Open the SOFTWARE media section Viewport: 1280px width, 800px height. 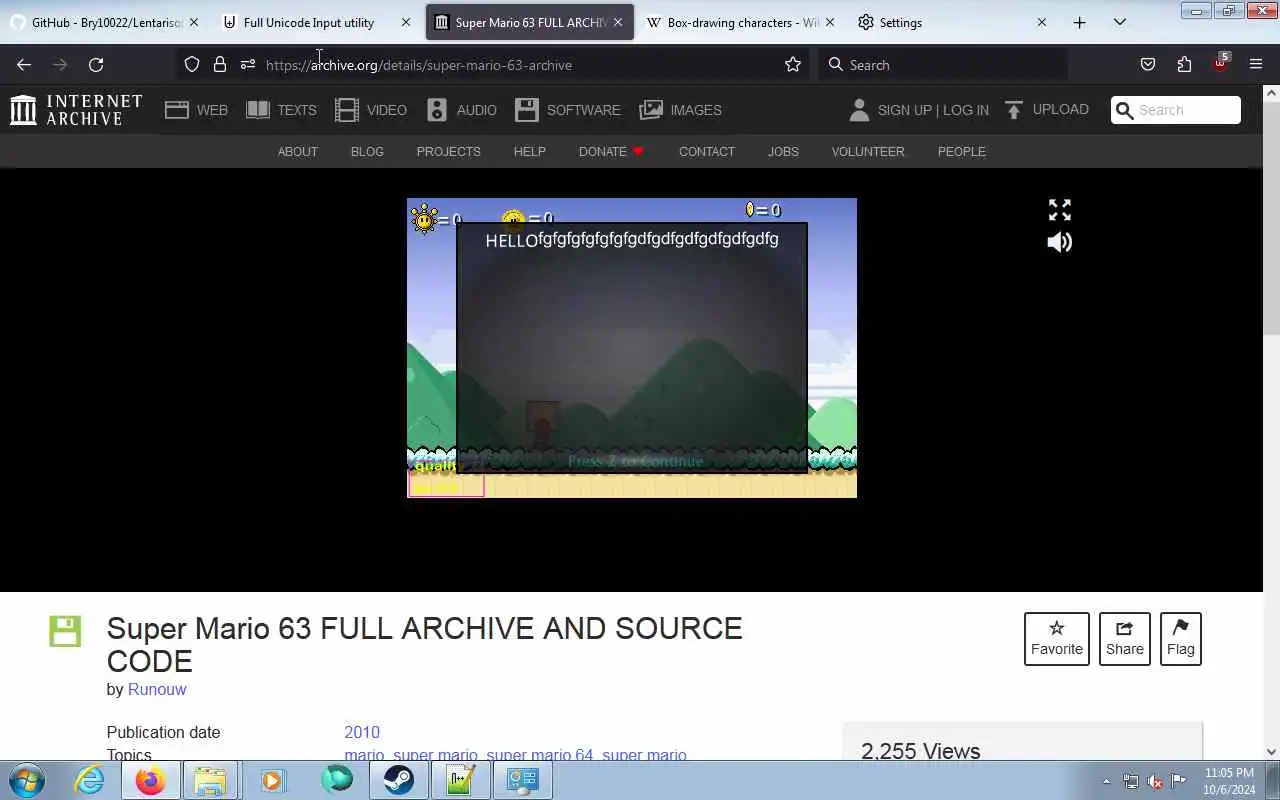click(568, 110)
